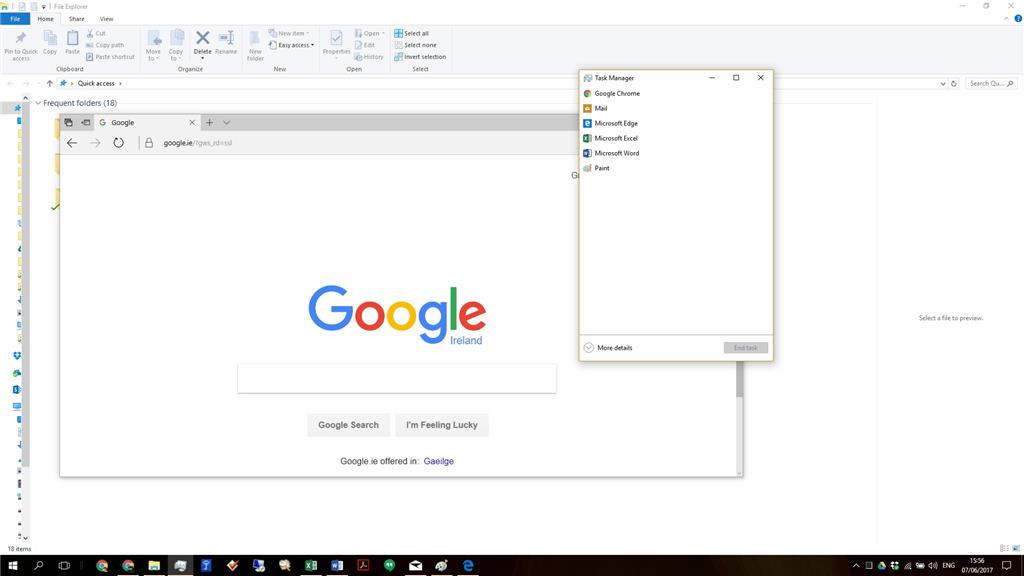Screen dimensions: 1024x576
Task: Click the Delete X icon in Organize group
Action: tap(202, 38)
